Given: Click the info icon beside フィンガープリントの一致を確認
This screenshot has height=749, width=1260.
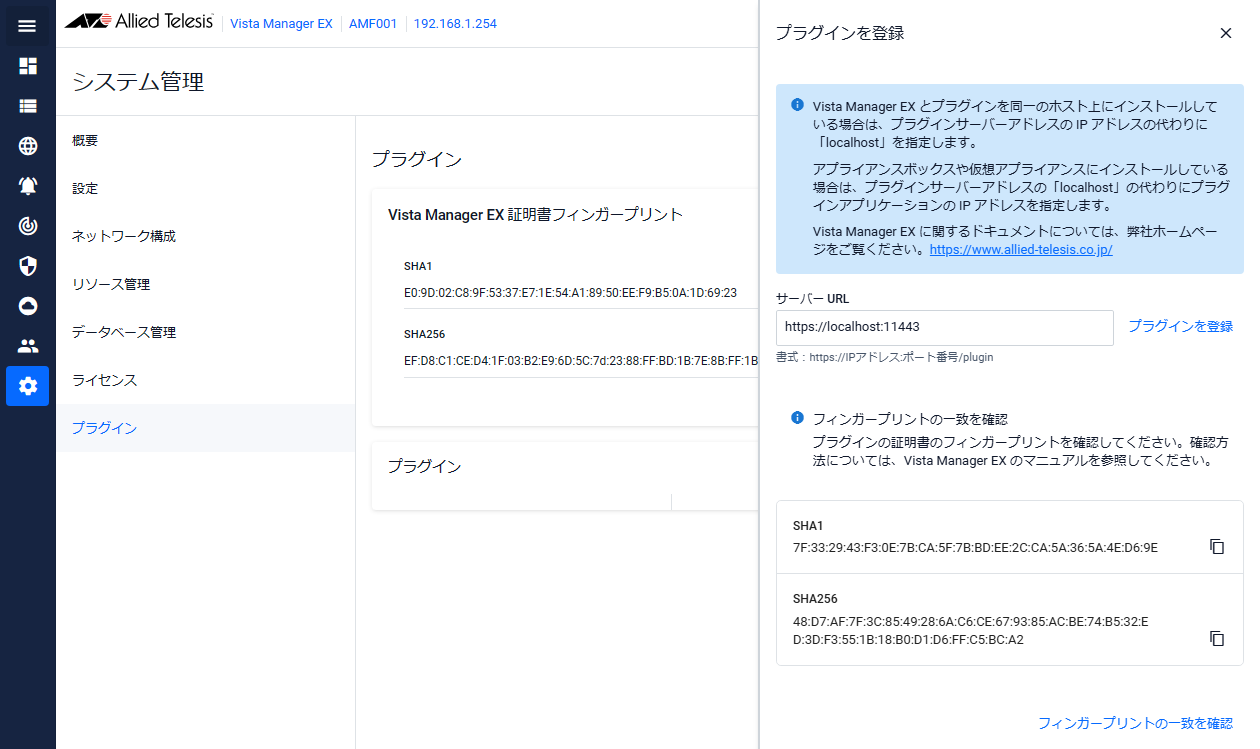Looking at the screenshot, I should pos(797,417).
